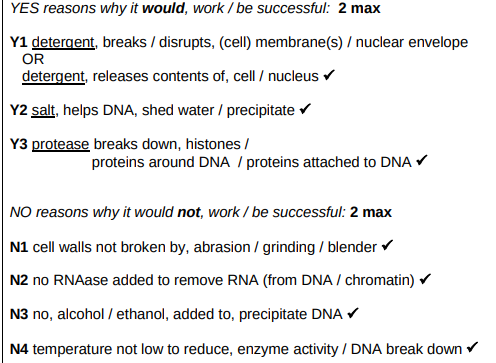Click the bold label 'N3'

(x=19, y=314)
